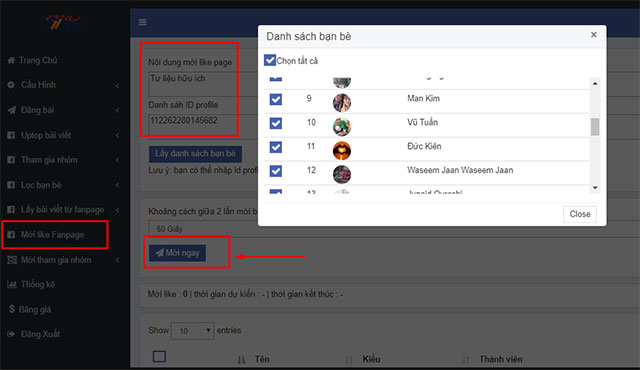
Task: Click Waseem Jaan's profile avatar
Action: coord(342,175)
